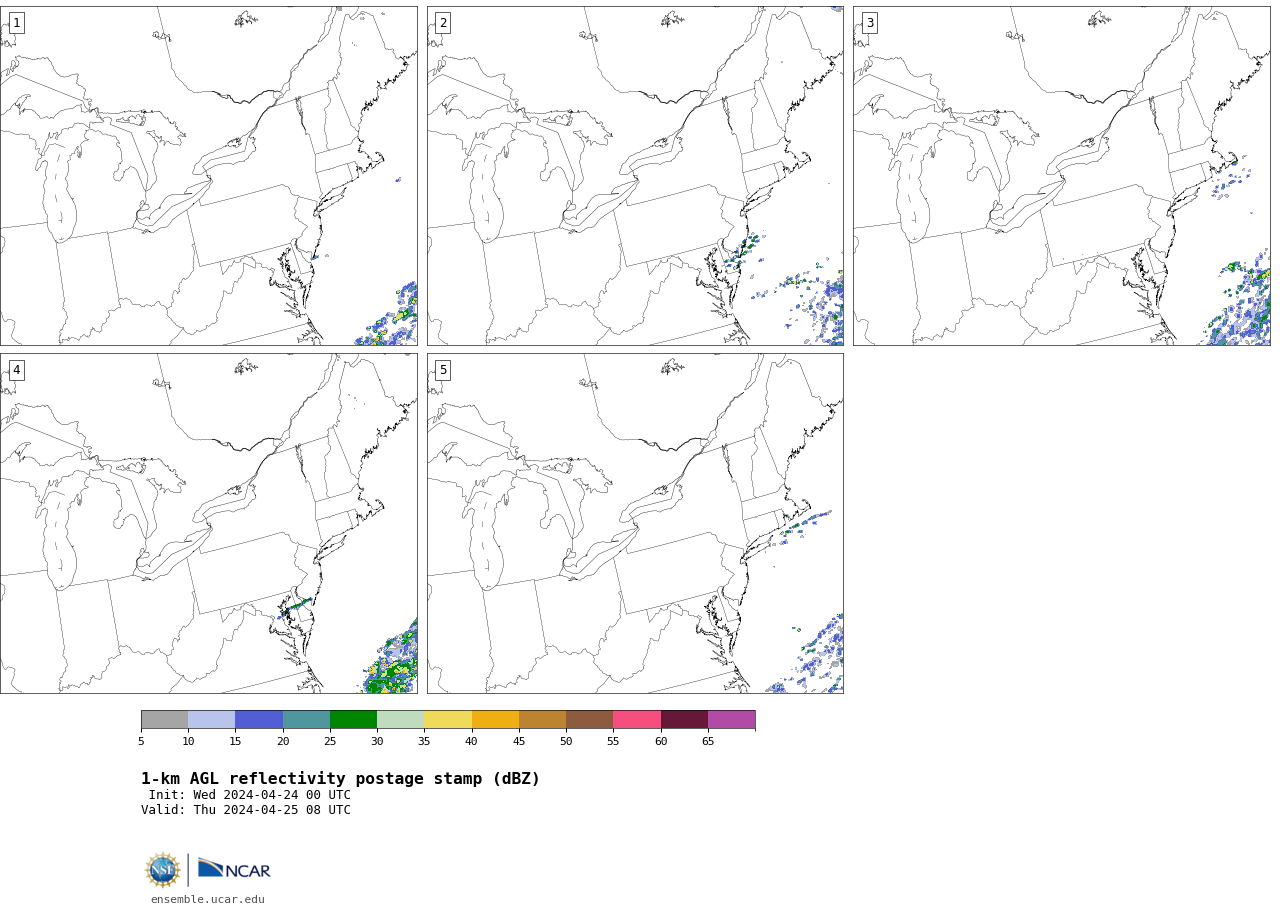The image size is (1280, 910).
Task: Click the colorbar tick label 65
Action: [x=708, y=742]
